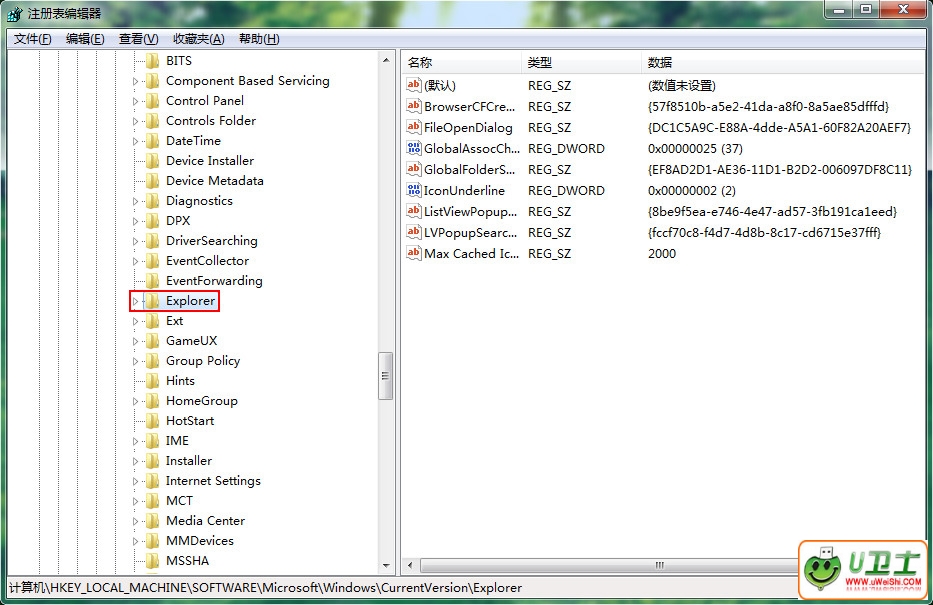Expand the Controls Folder key
The image size is (933, 605).
click(136, 121)
